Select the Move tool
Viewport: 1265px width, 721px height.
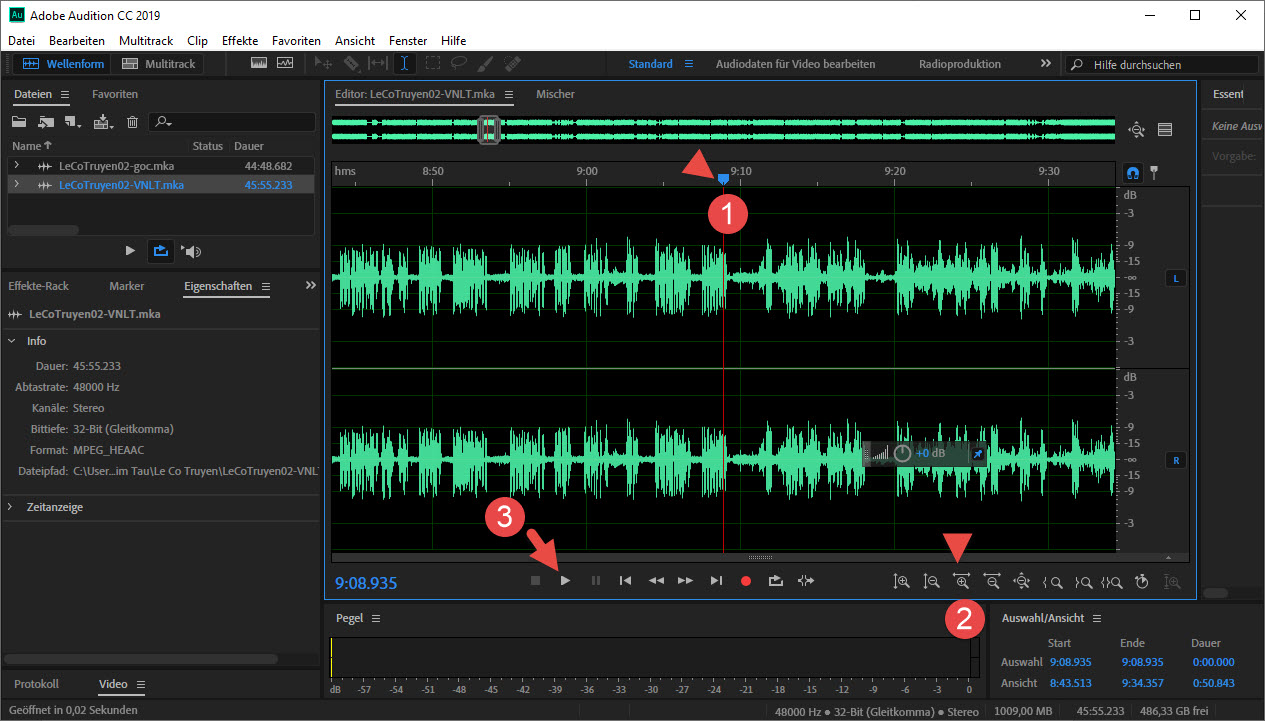324,63
